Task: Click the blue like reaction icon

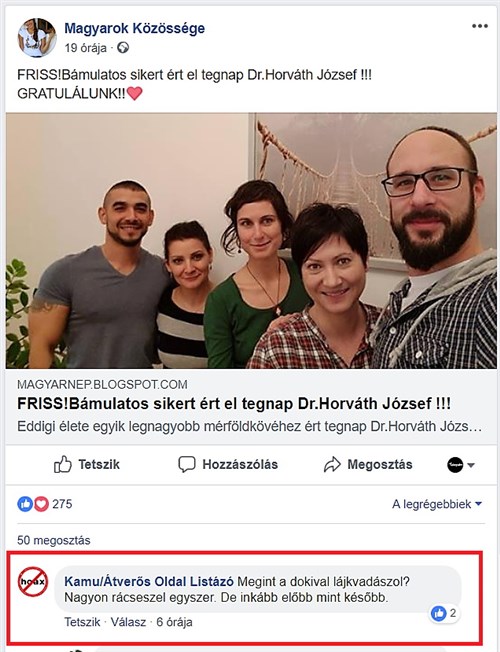Action: [x=25, y=504]
